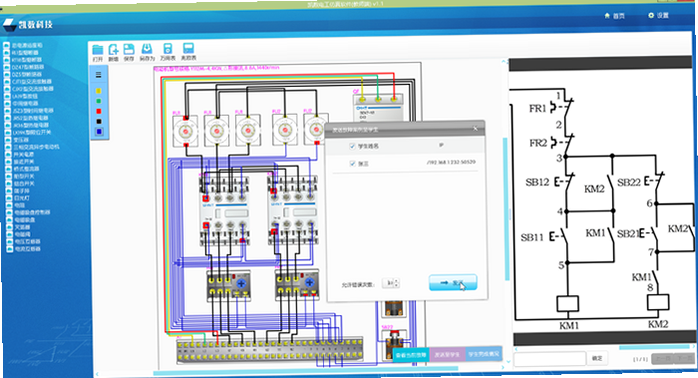The height and width of the screenshot is (378, 698).
Task: Click the right contactor on the wiring canvas
Action: 294,209
